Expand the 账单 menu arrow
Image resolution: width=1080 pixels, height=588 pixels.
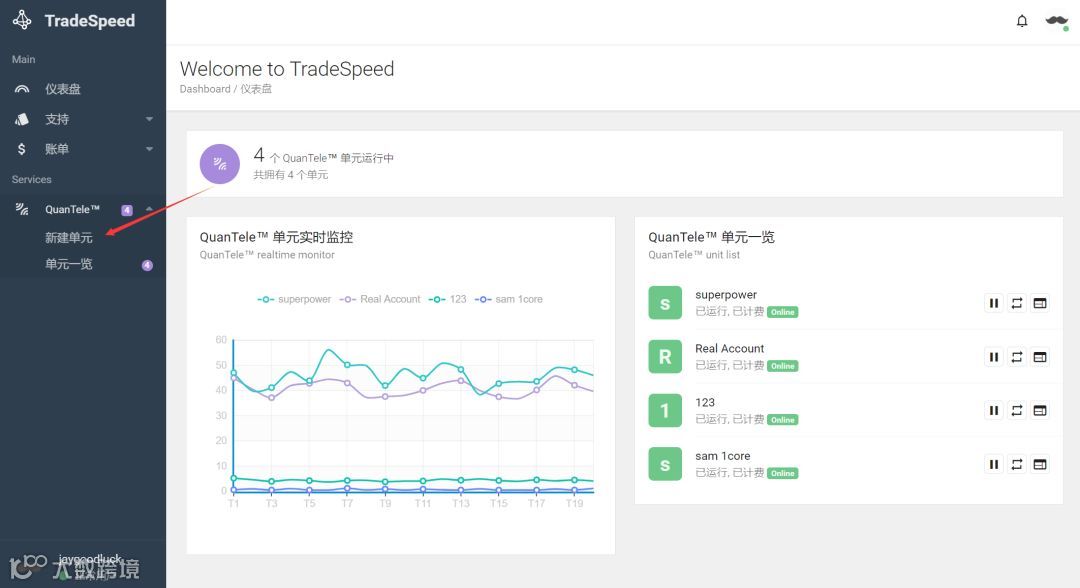pyautogui.click(x=149, y=149)
